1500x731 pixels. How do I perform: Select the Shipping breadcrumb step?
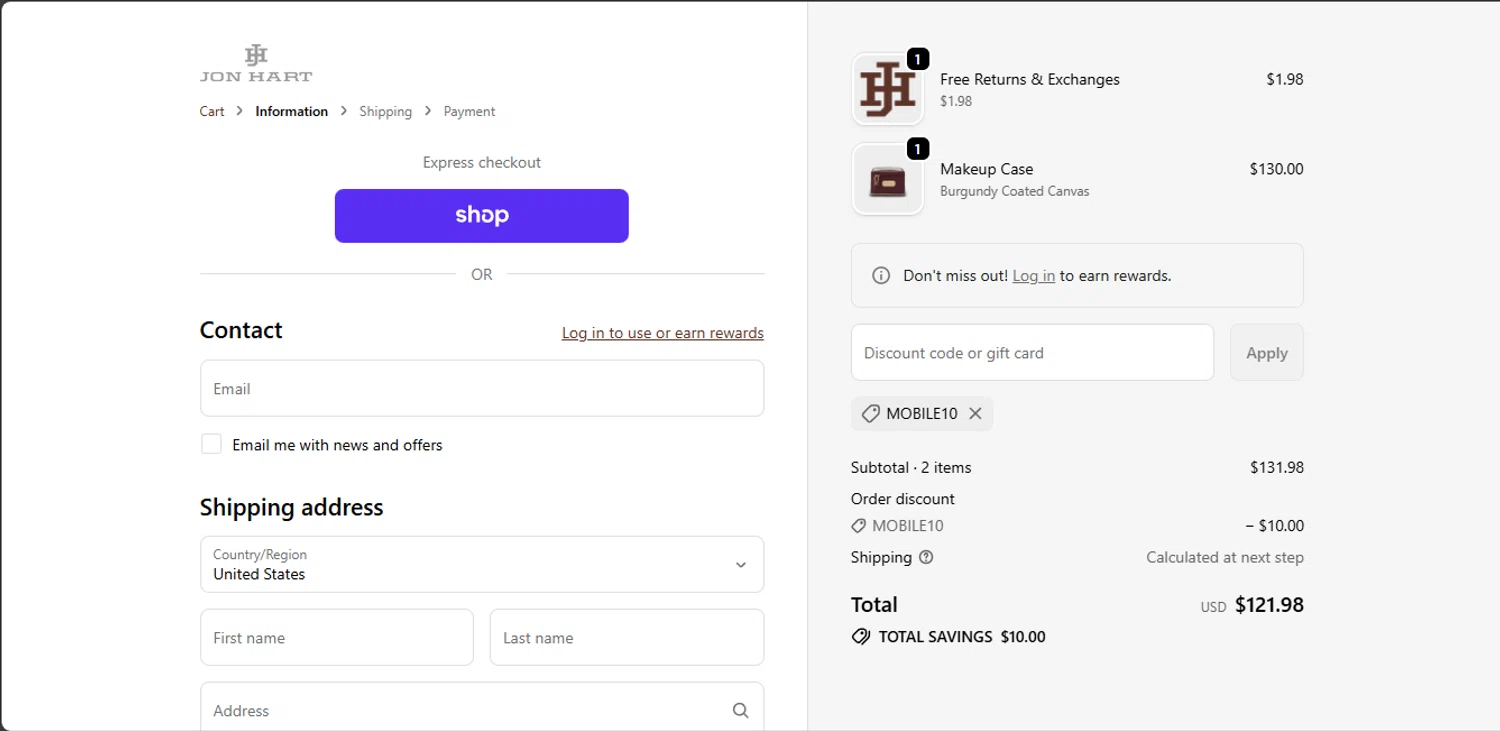point(385,111)
